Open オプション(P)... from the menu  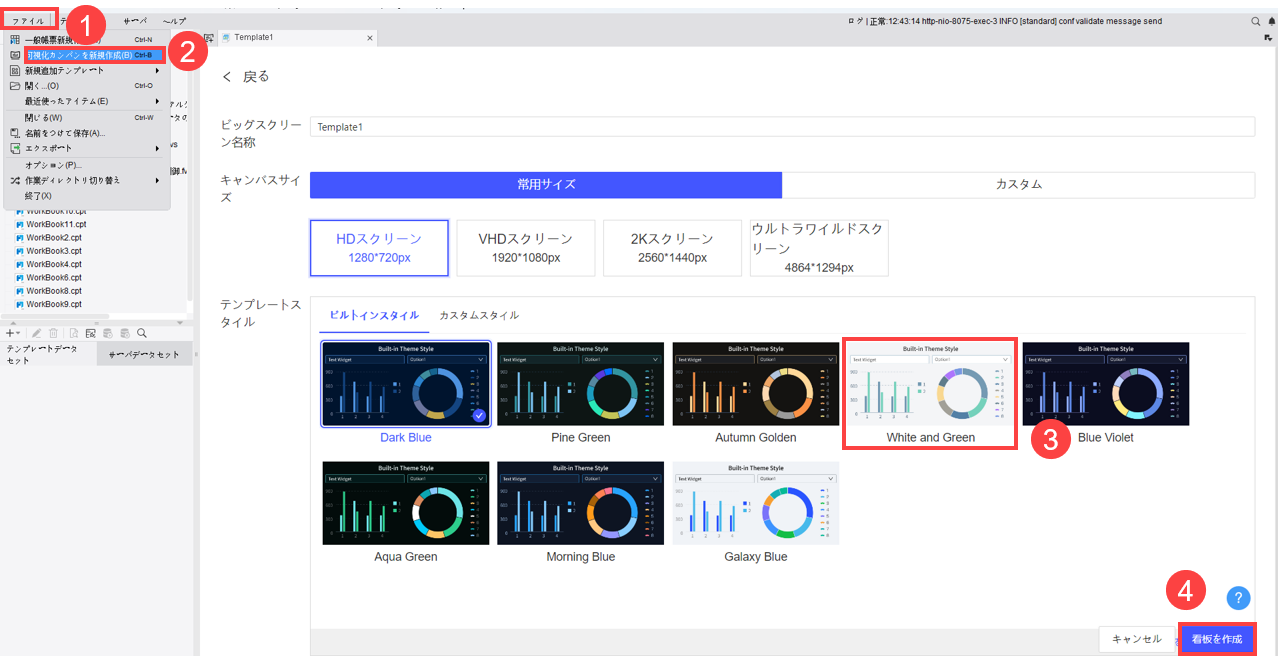pyautogui.click(x=88, y=165)
